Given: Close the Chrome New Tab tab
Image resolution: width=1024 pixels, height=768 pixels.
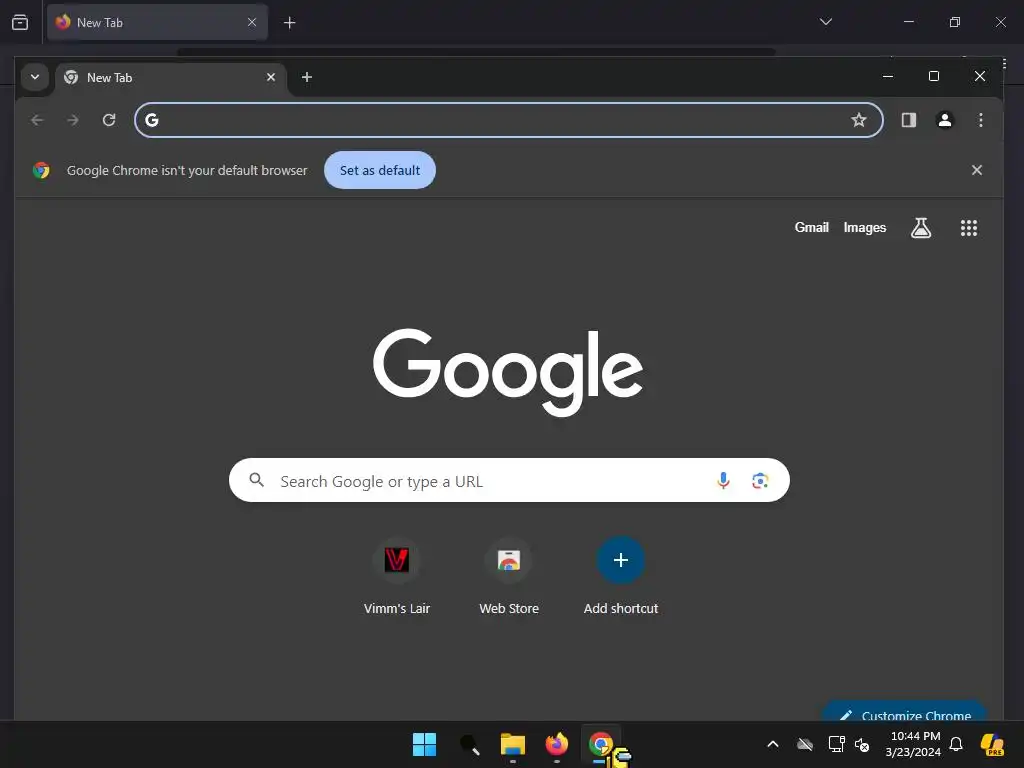Looking at the screenshot, I should pos(271,77).
